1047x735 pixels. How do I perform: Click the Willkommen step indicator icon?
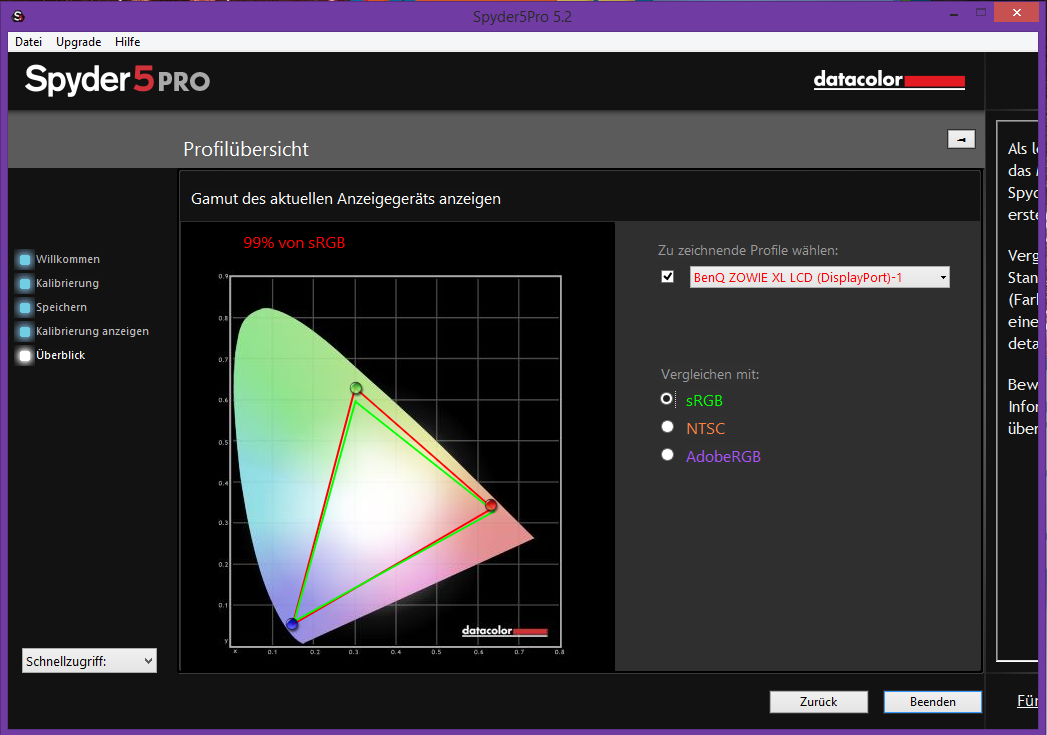(x=25, y=260)
